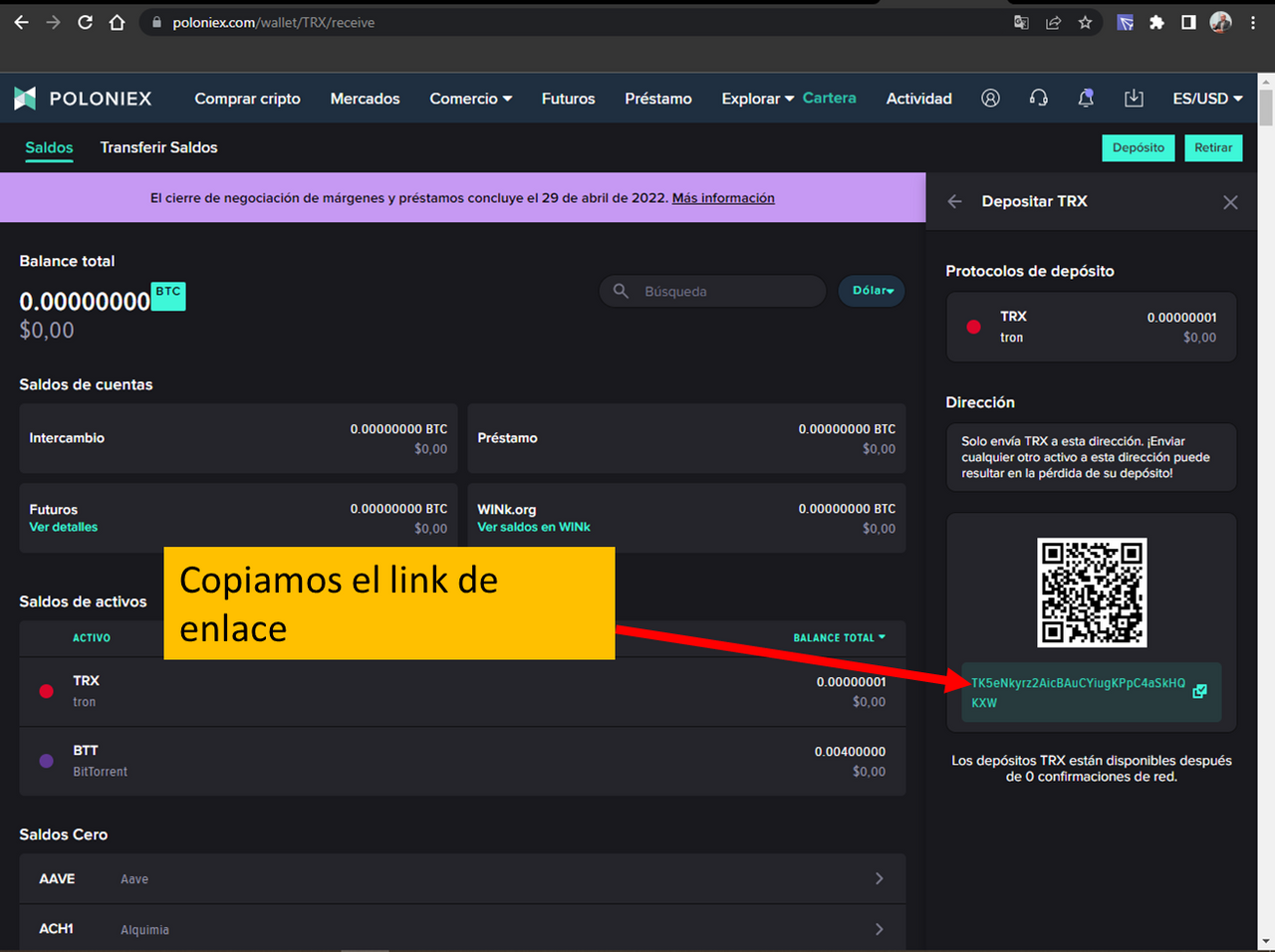1275x952 pixels.
Task: Open the ES/USD language currency dropdown
Action: 1207,99
